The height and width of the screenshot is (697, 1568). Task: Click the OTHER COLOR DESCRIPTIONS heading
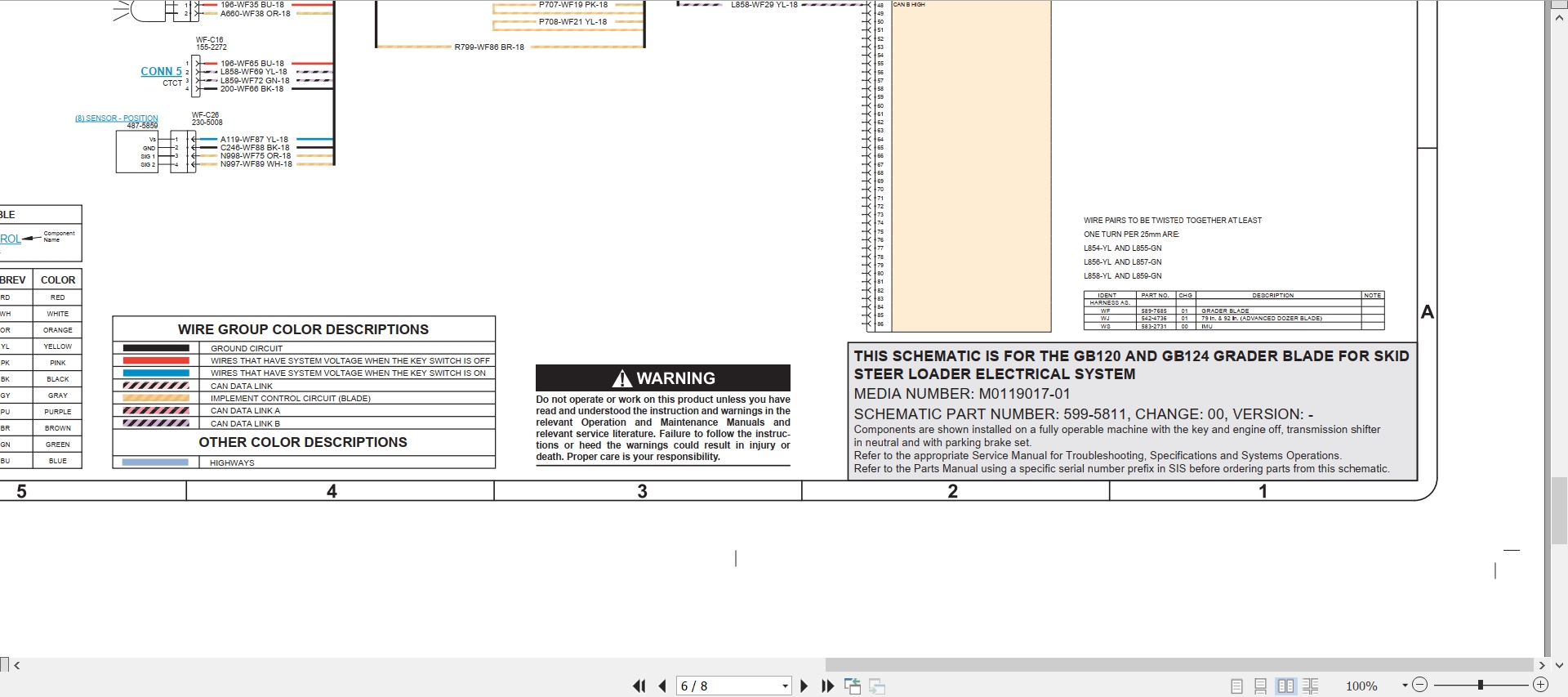point(303,442)
